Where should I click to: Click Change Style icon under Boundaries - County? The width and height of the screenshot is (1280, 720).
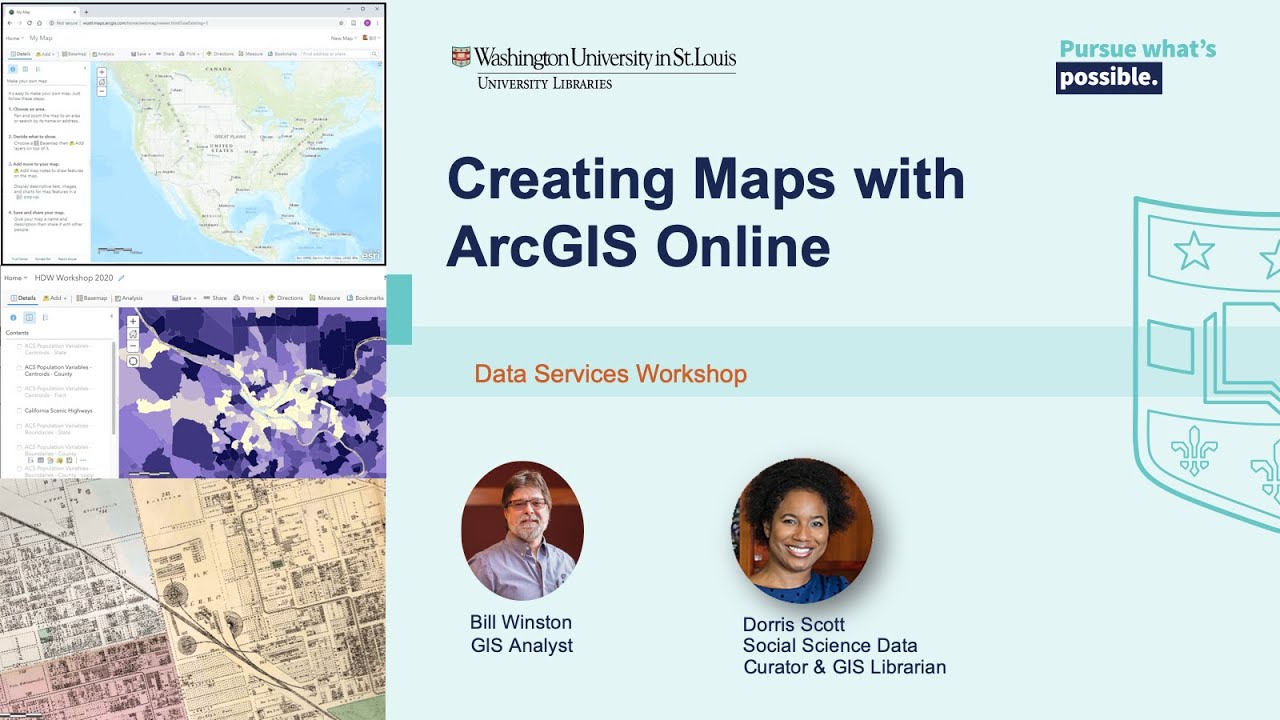[50, 460]
